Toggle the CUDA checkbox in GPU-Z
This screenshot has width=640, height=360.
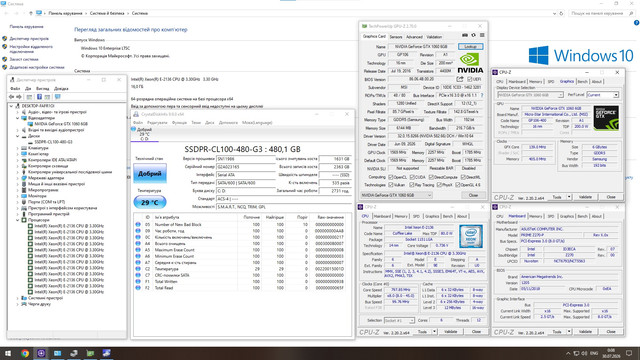tap(412, 177)
